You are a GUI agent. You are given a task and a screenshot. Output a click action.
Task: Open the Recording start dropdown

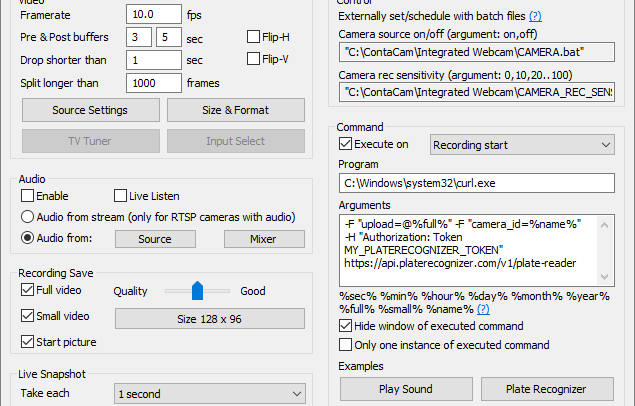522,145
